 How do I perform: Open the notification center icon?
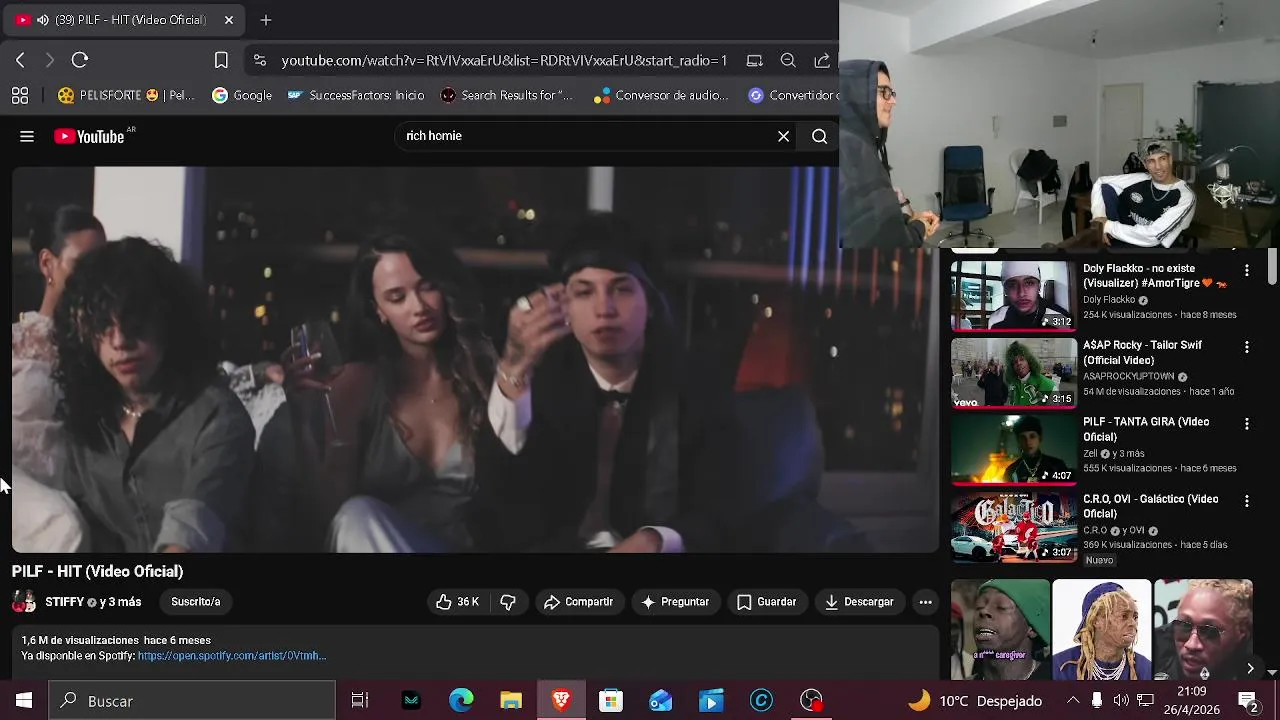tap(1248, 701)
